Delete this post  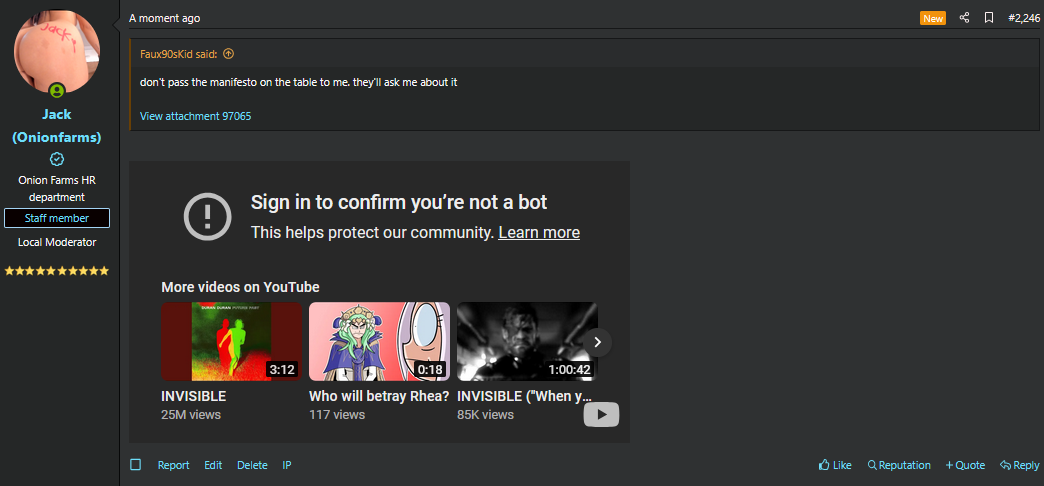pyautogui.click(x=252, y=465)
